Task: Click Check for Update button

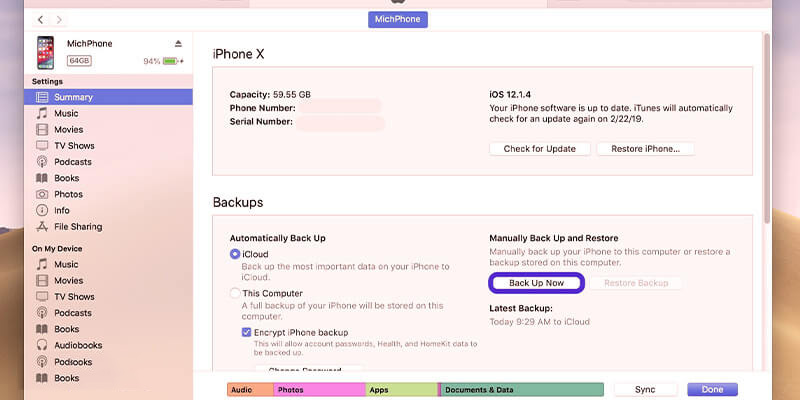Action: (540, 149)
